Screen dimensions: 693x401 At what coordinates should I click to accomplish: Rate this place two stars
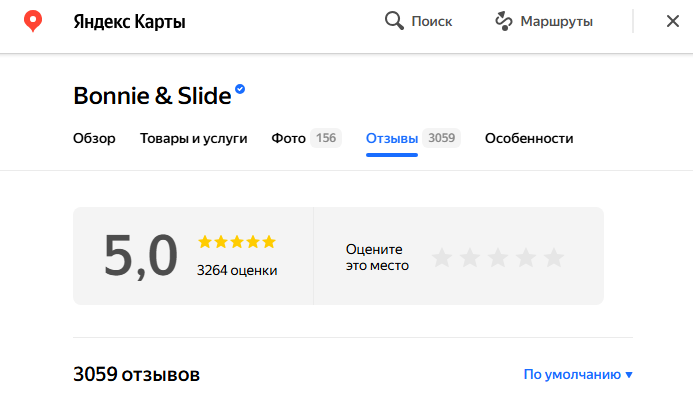click(470, 258)
